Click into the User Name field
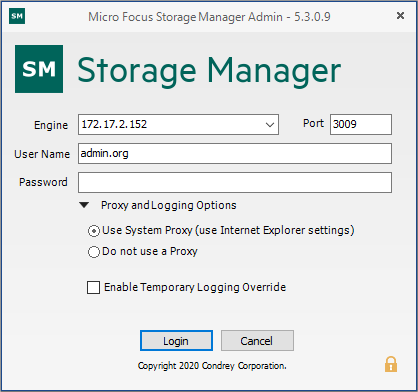The width and height of the screenshot is (418, 392). (235, 153)
